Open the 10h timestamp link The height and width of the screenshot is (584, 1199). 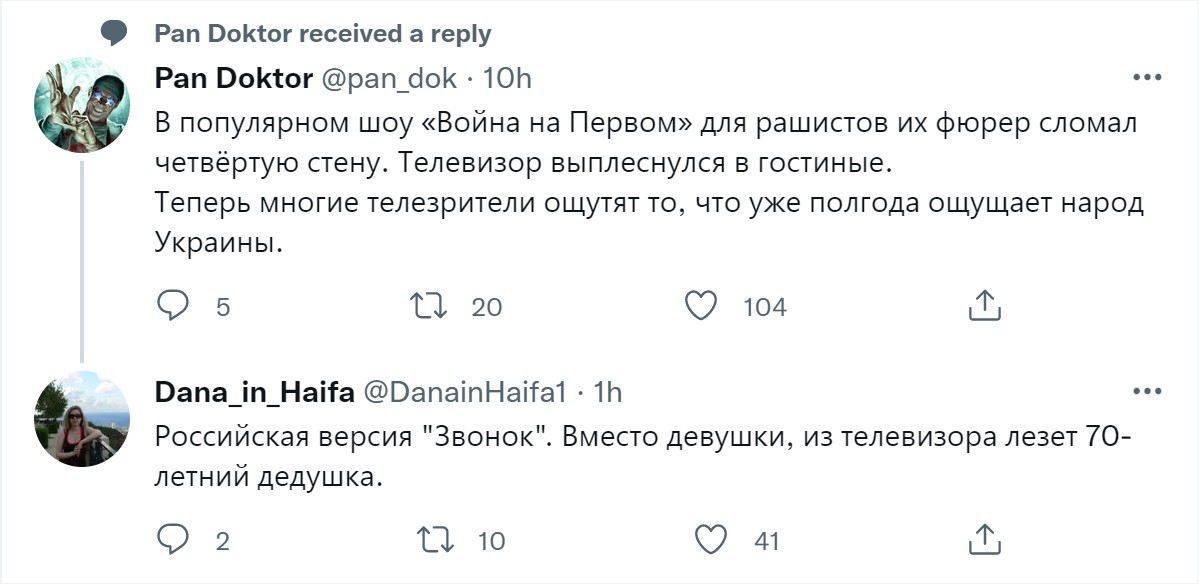pos(507,78)
